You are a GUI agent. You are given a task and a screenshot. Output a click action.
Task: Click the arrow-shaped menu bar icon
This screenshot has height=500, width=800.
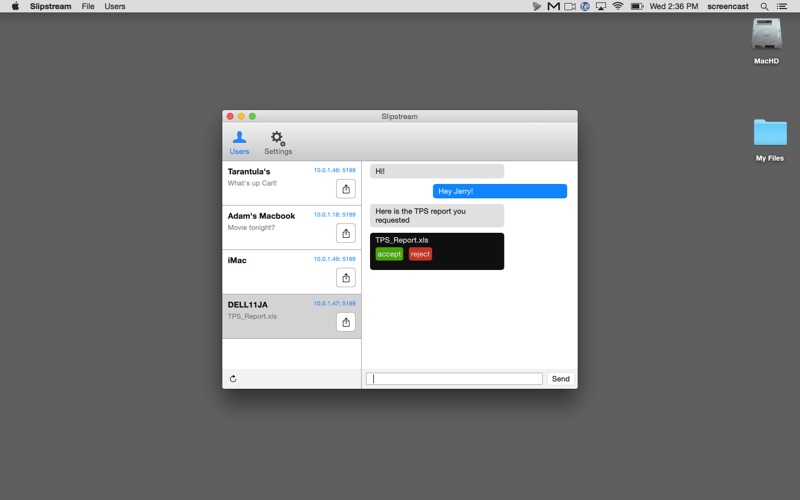pyautogui.click(x=537, y=6)
